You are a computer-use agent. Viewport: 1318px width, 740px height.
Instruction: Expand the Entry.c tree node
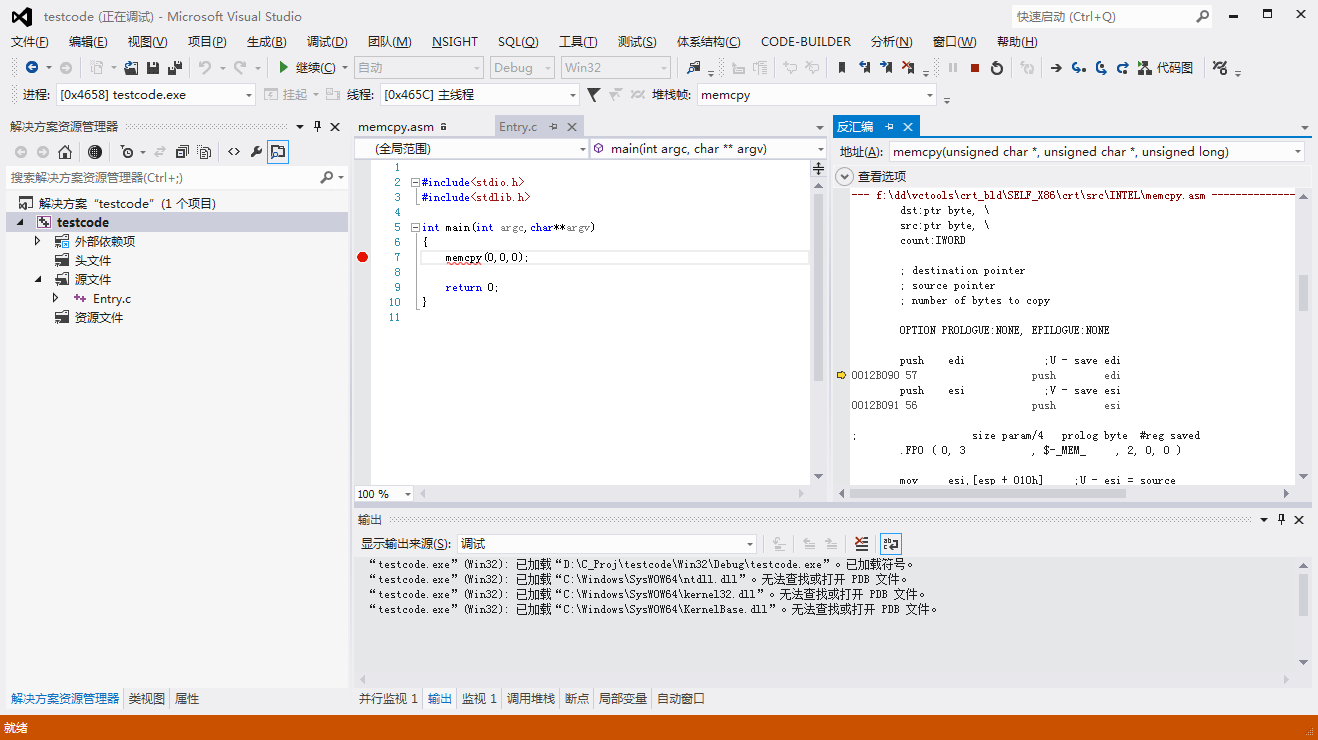pos(56,298)
